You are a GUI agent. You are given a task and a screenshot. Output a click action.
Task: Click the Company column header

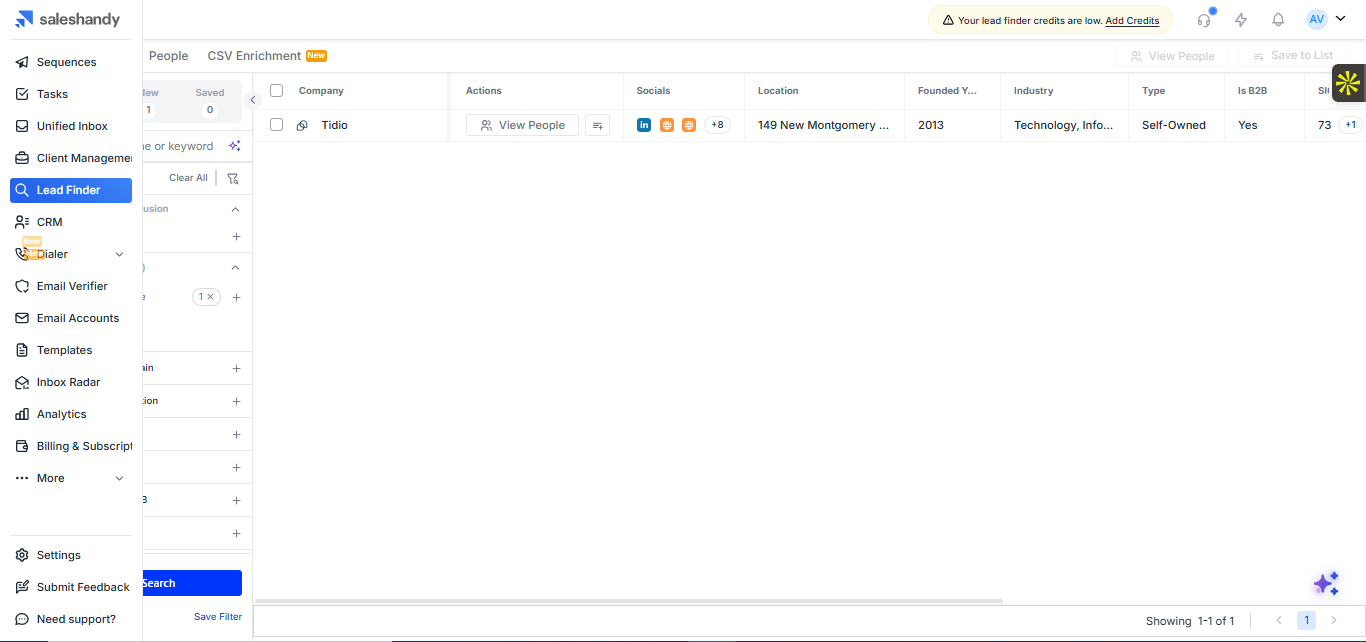(321, 91)
